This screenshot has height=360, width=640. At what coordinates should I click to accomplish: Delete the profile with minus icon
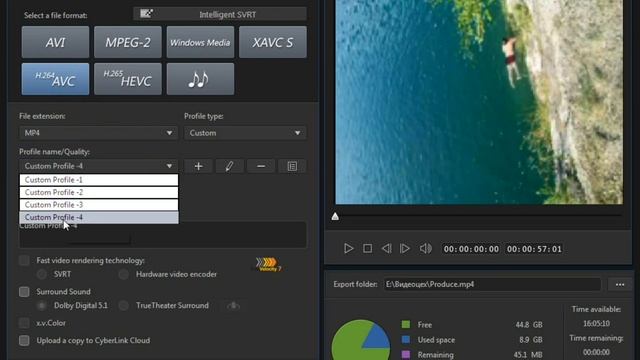(x=261, y=166)
